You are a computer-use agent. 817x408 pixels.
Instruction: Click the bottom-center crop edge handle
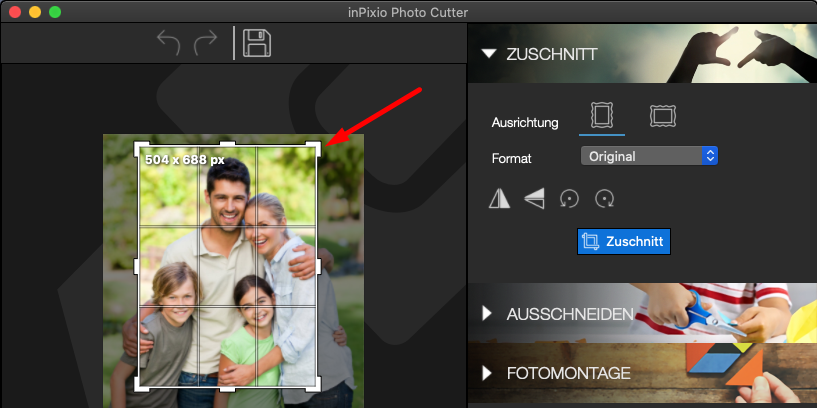click(x=228, y=389)
